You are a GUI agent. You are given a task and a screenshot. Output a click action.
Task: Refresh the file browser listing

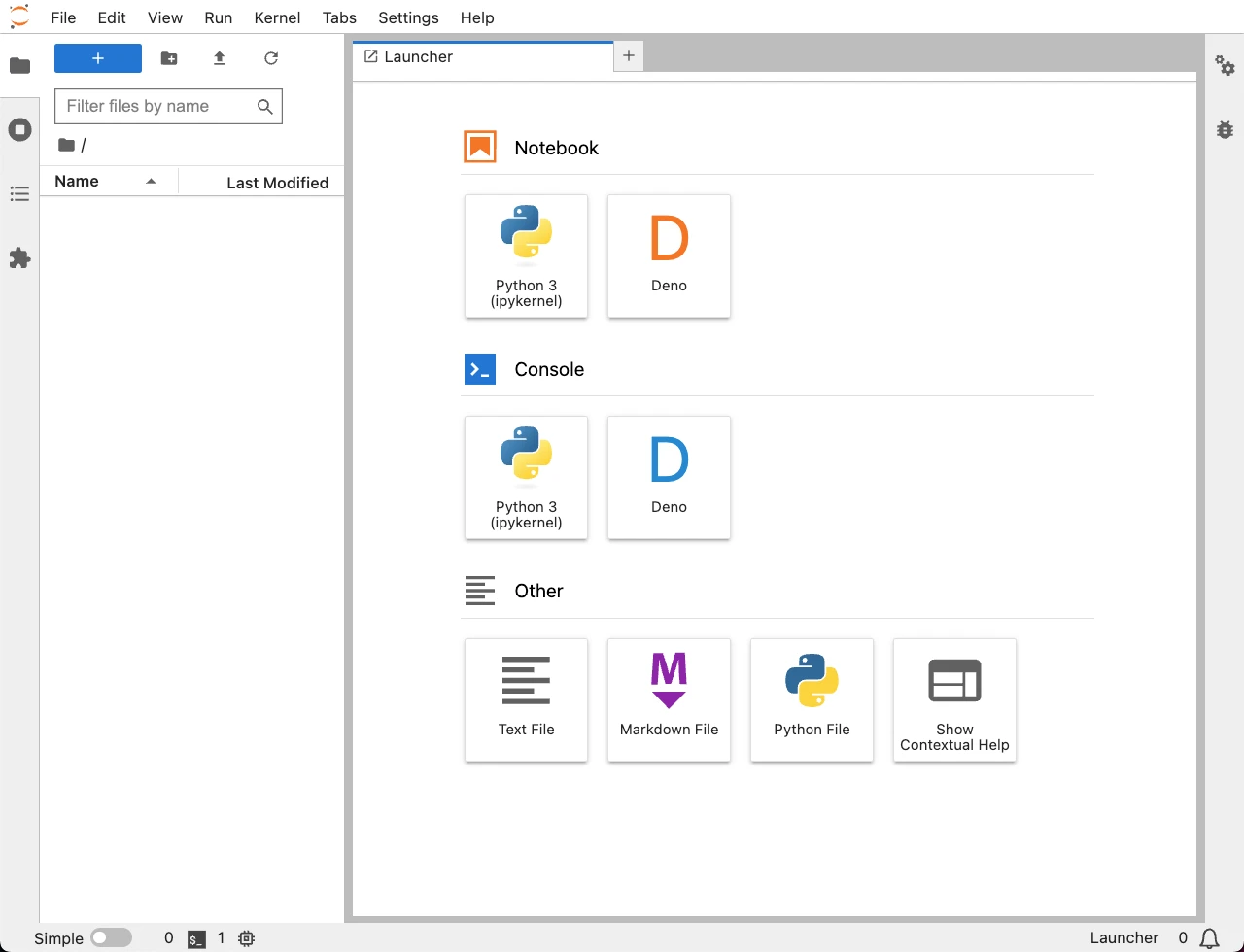coord(271,58)
